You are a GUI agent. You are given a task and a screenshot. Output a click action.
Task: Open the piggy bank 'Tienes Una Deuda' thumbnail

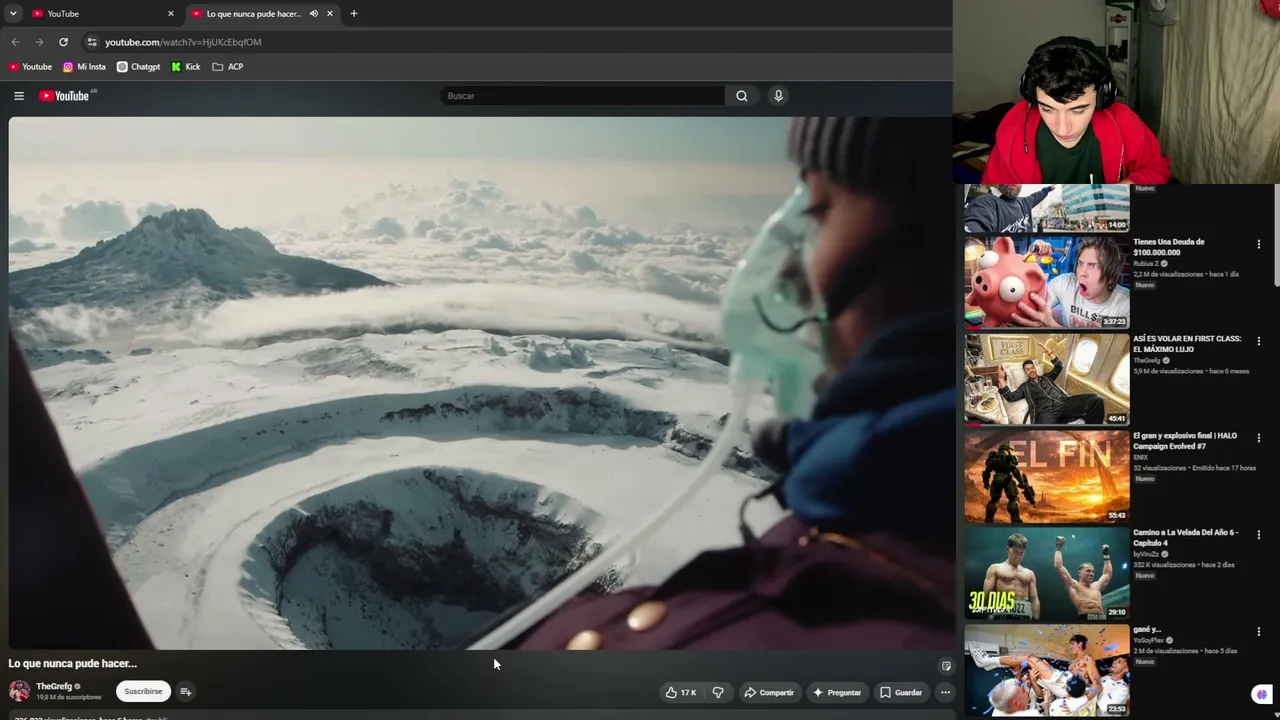1047,282
